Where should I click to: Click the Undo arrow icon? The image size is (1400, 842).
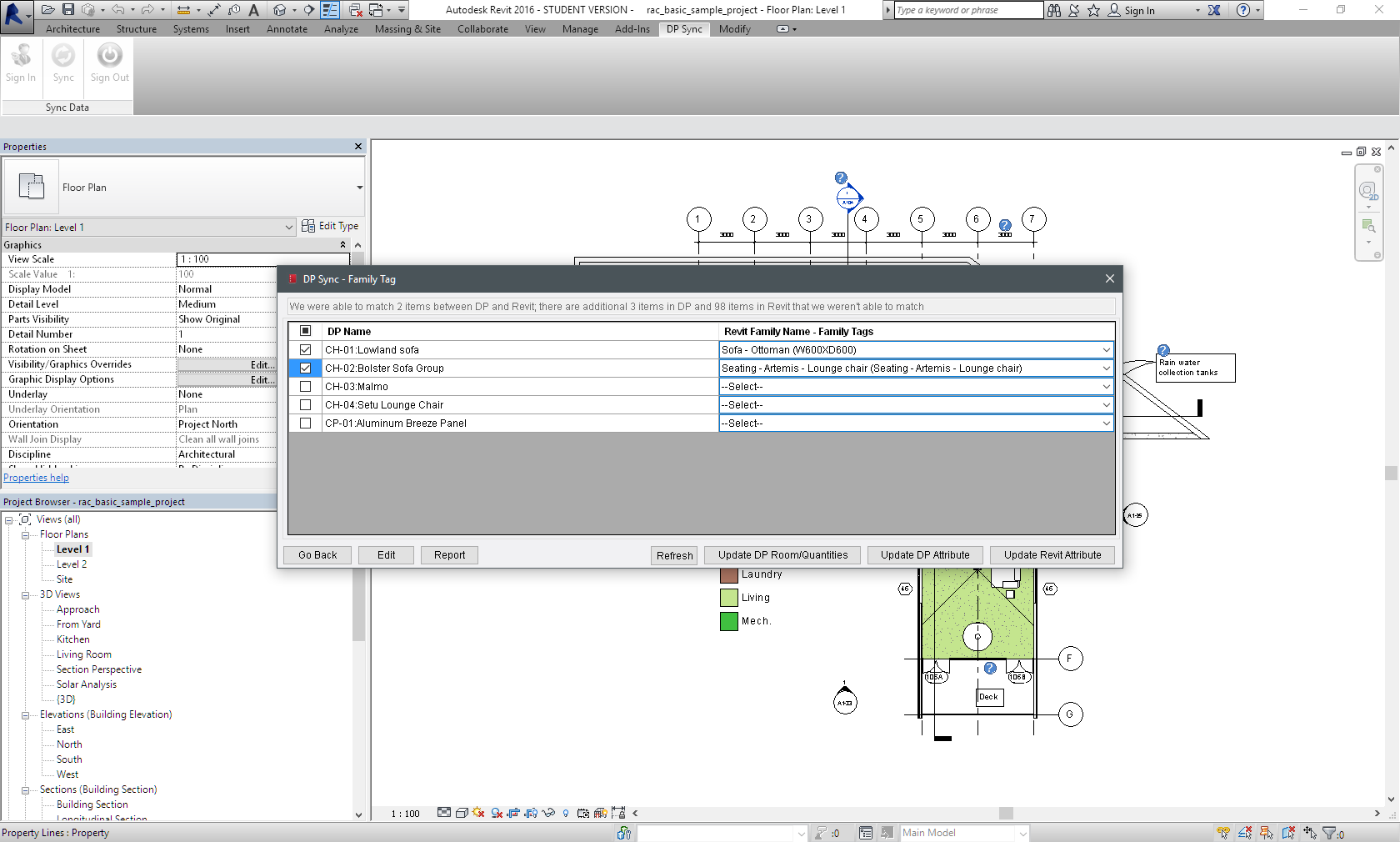[118, 10]
